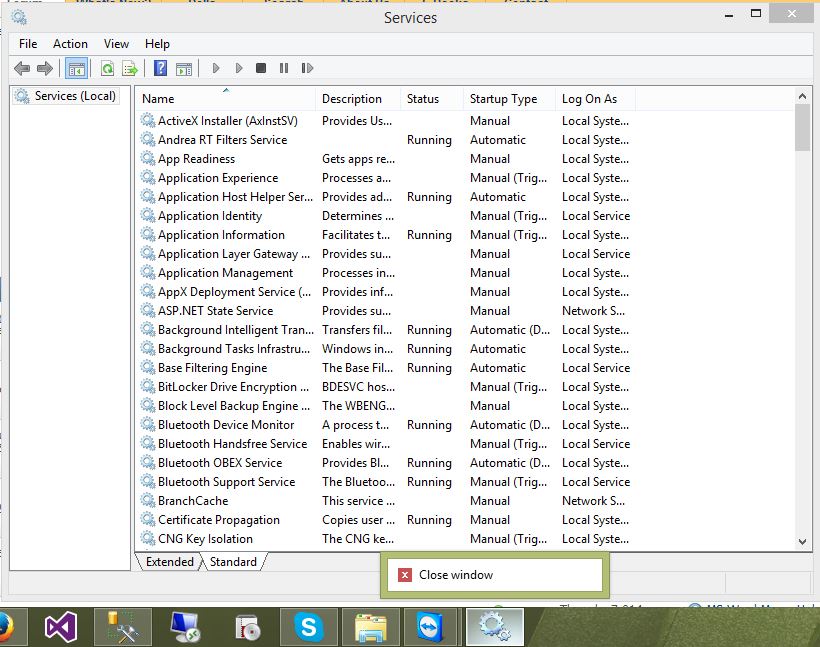Select Application Layer Gateway service
The image size is (820, 647).
coord(385,254)
